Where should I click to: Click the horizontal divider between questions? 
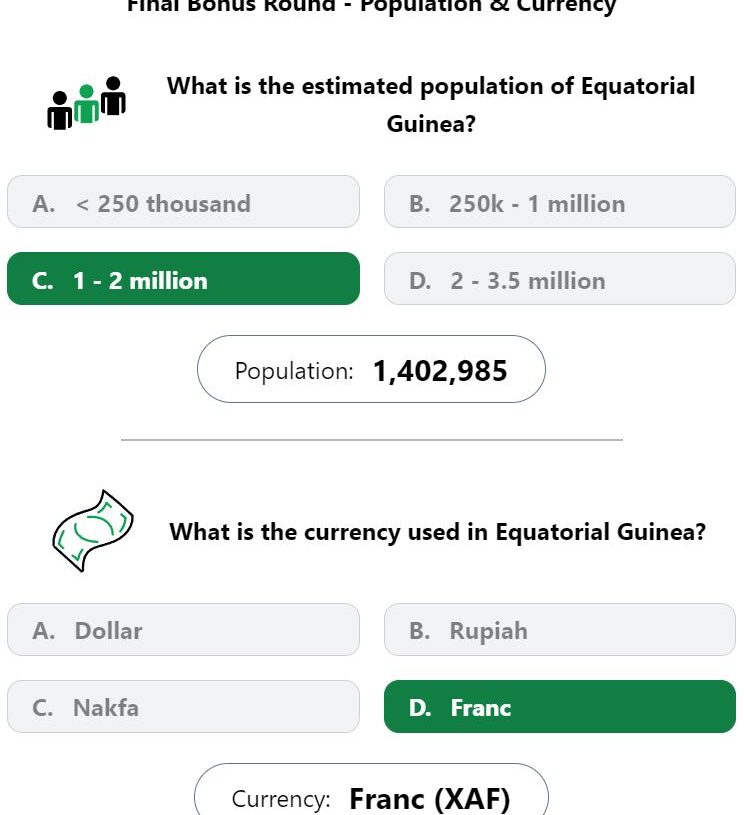tap(371, 440)
